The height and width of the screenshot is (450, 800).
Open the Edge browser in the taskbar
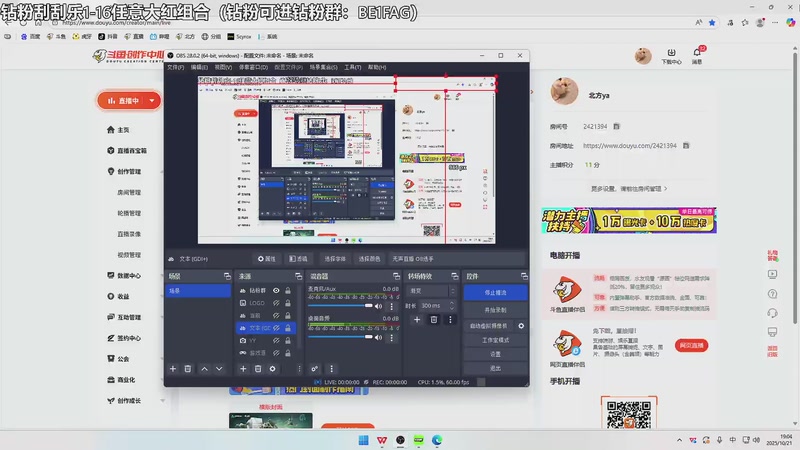pos(437,440)
